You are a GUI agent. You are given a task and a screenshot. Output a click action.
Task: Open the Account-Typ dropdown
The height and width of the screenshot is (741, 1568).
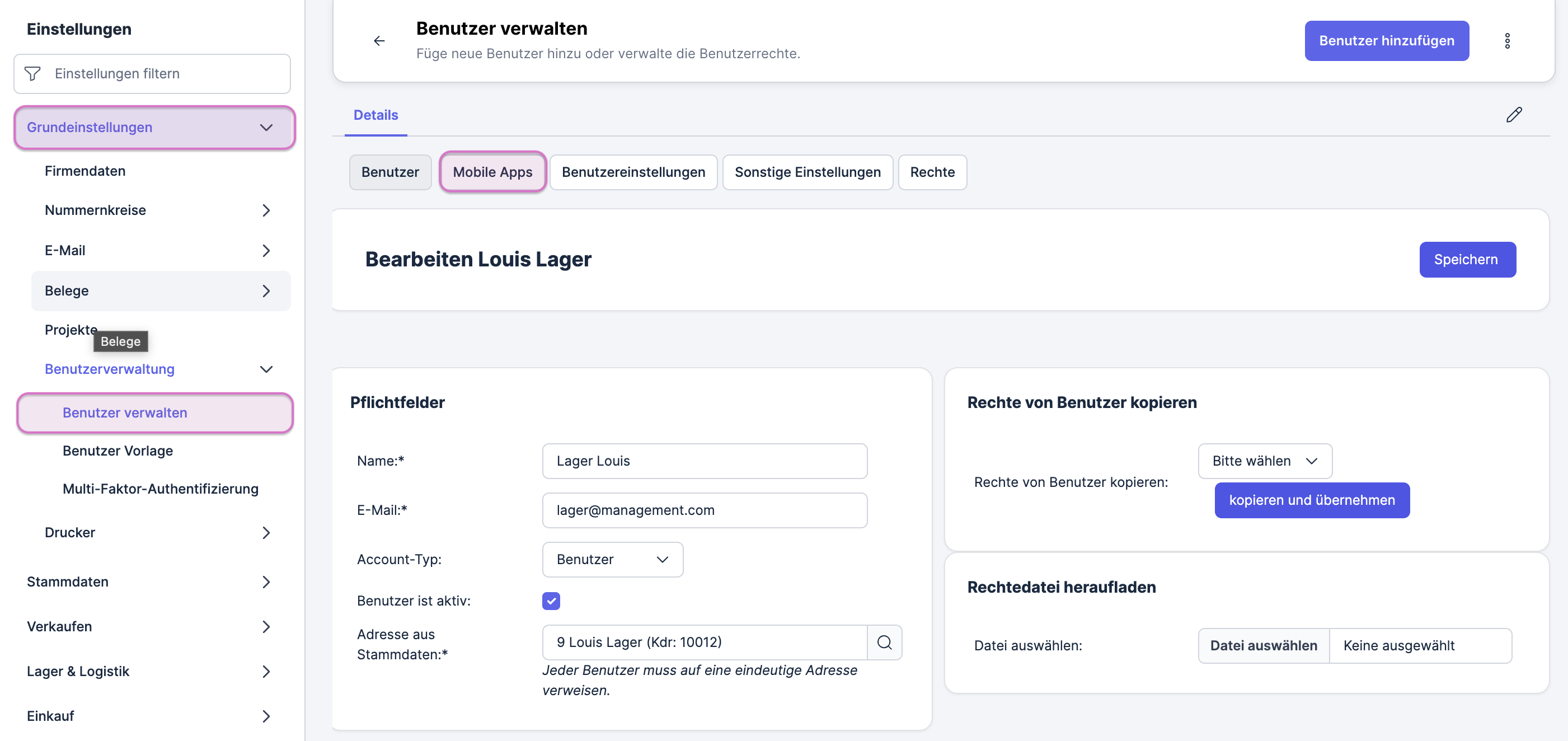click(612, 560)
